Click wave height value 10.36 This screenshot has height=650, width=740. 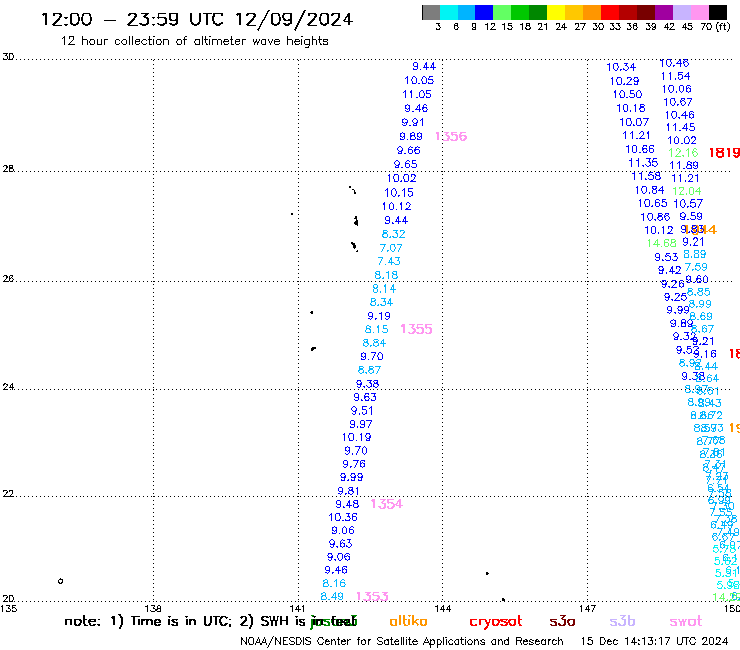343,517
